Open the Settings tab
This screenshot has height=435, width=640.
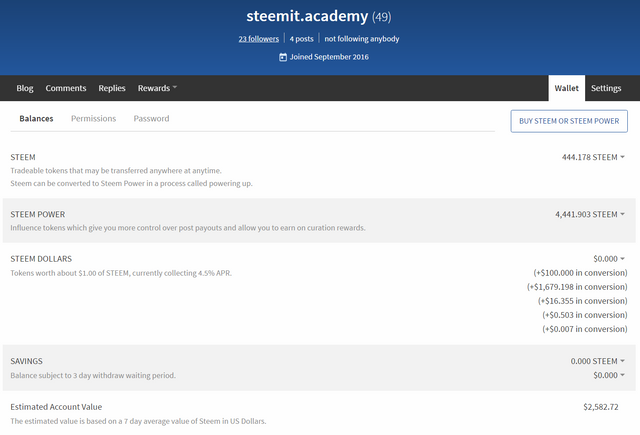[x=606, y=88]
